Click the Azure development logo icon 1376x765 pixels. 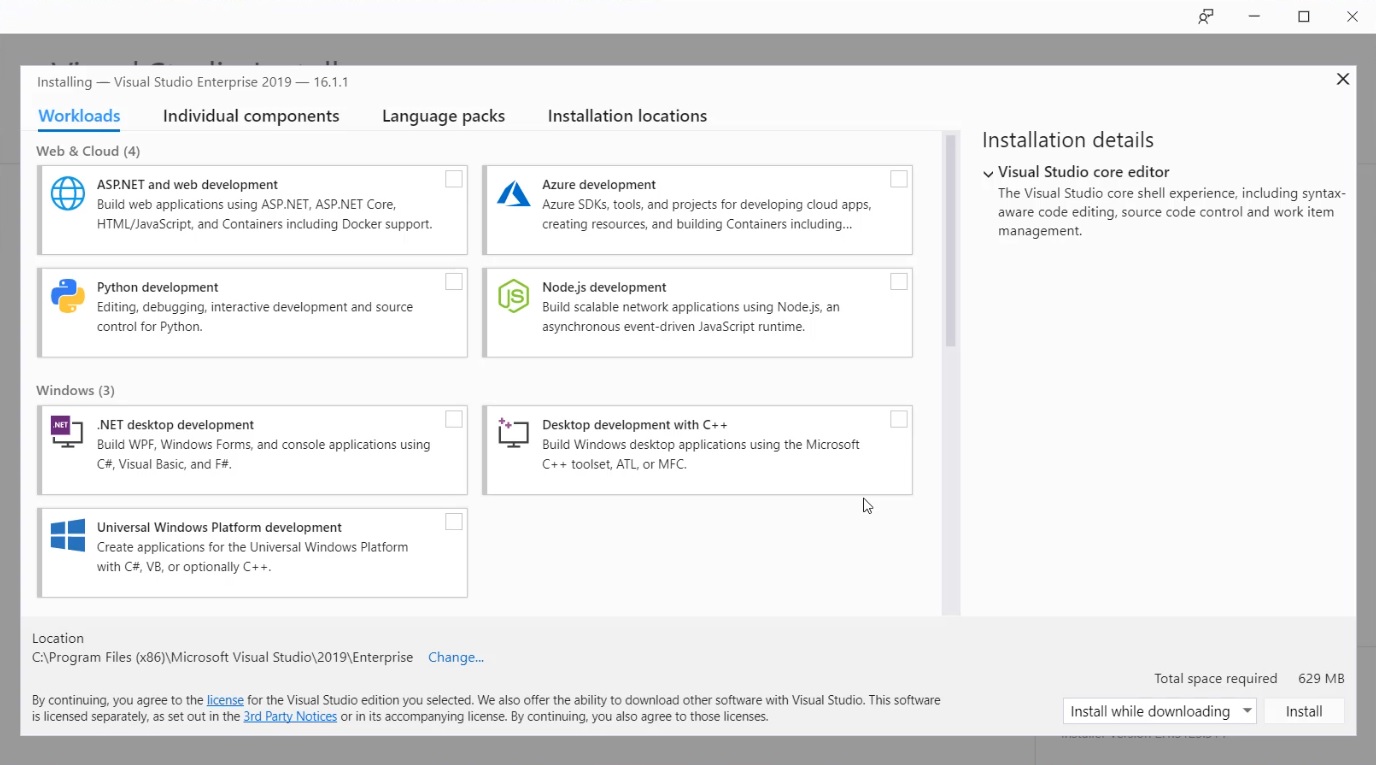pos(513,194)
